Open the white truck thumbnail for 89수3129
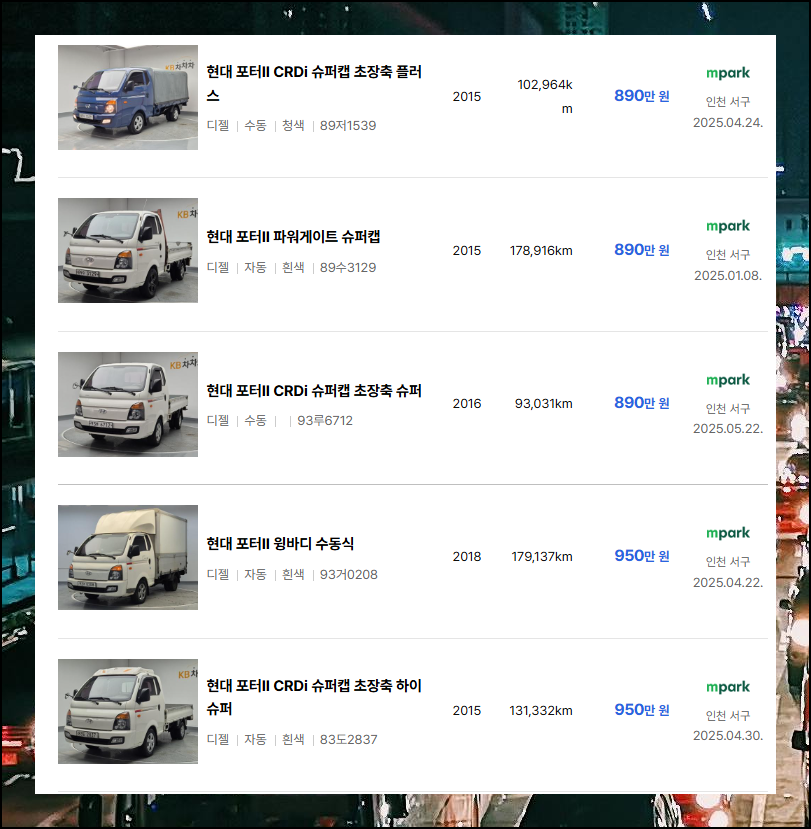 point(128,251)
